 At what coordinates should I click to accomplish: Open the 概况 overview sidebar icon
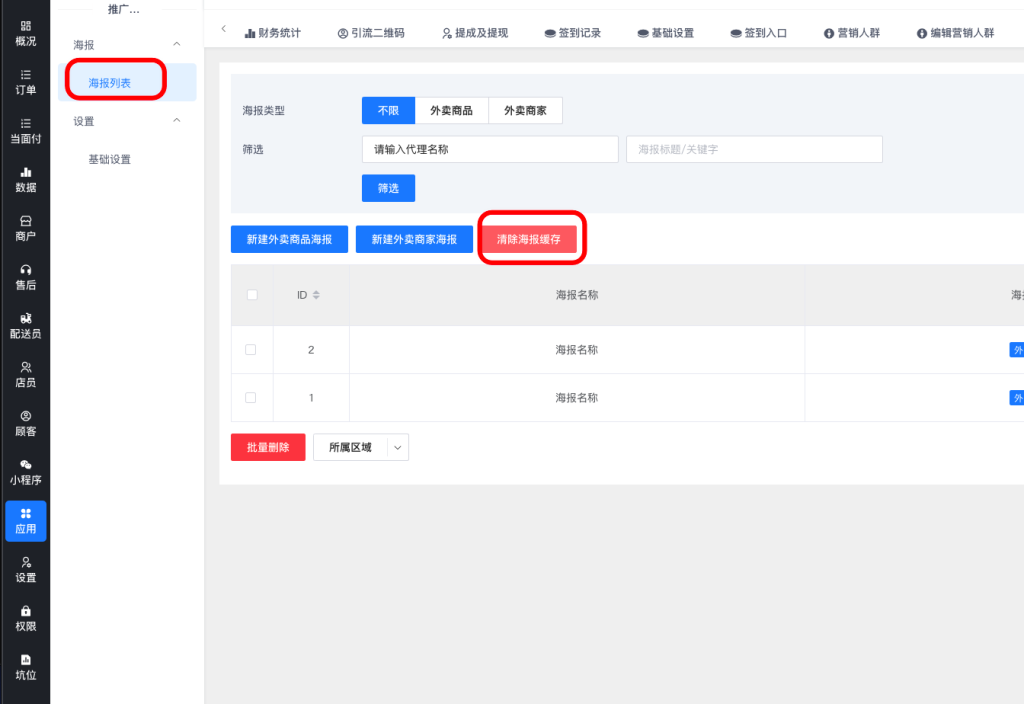(25, 26)
